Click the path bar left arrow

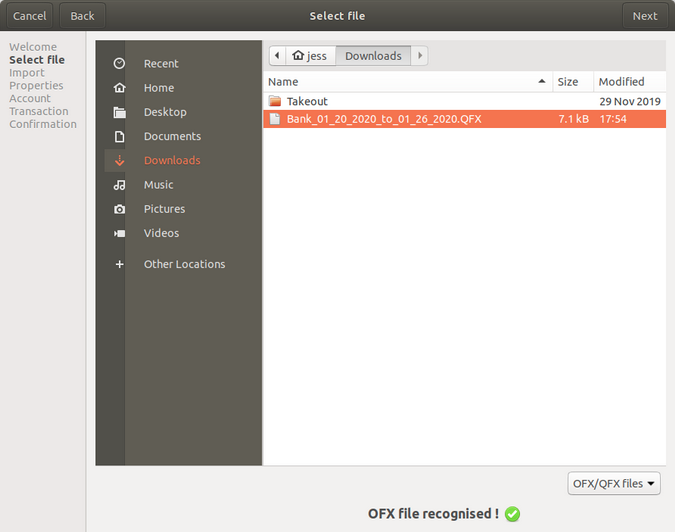[277, 56]
